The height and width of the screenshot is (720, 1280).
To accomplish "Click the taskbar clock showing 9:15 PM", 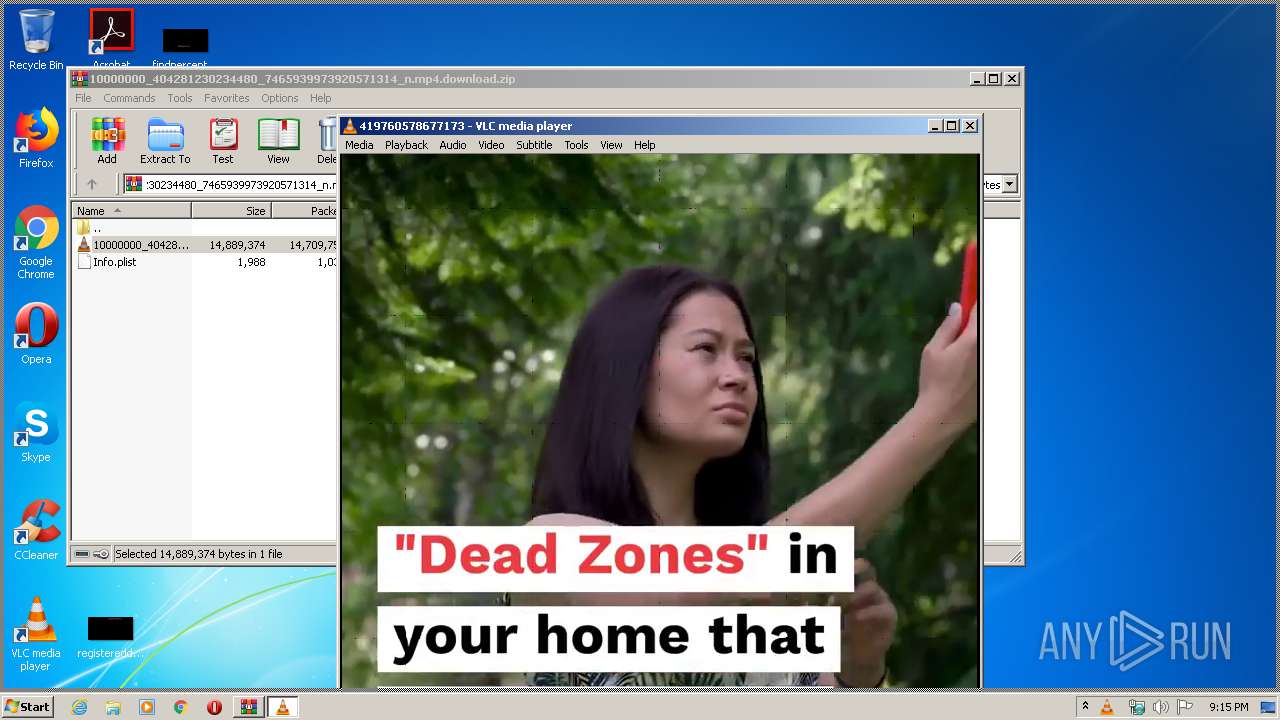I will (x=1228, y=707).
